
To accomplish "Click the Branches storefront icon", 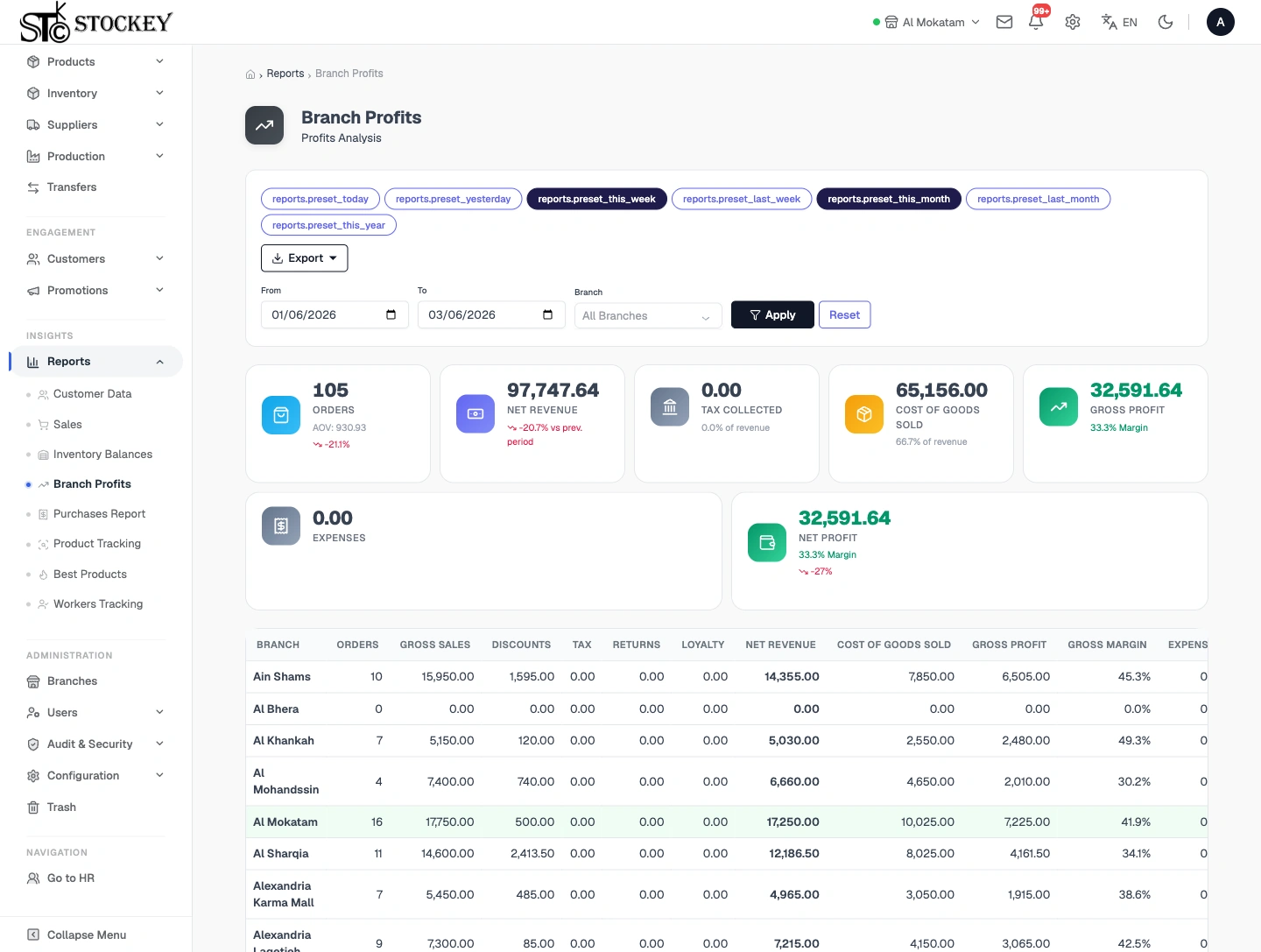I will pyautogui.click(x=33, y=681).
